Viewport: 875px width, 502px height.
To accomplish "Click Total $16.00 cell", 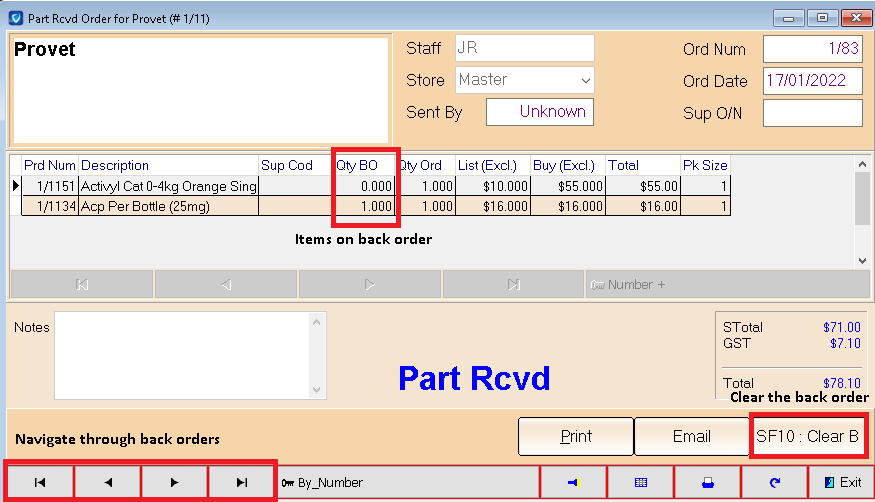I will pos(642,206).
